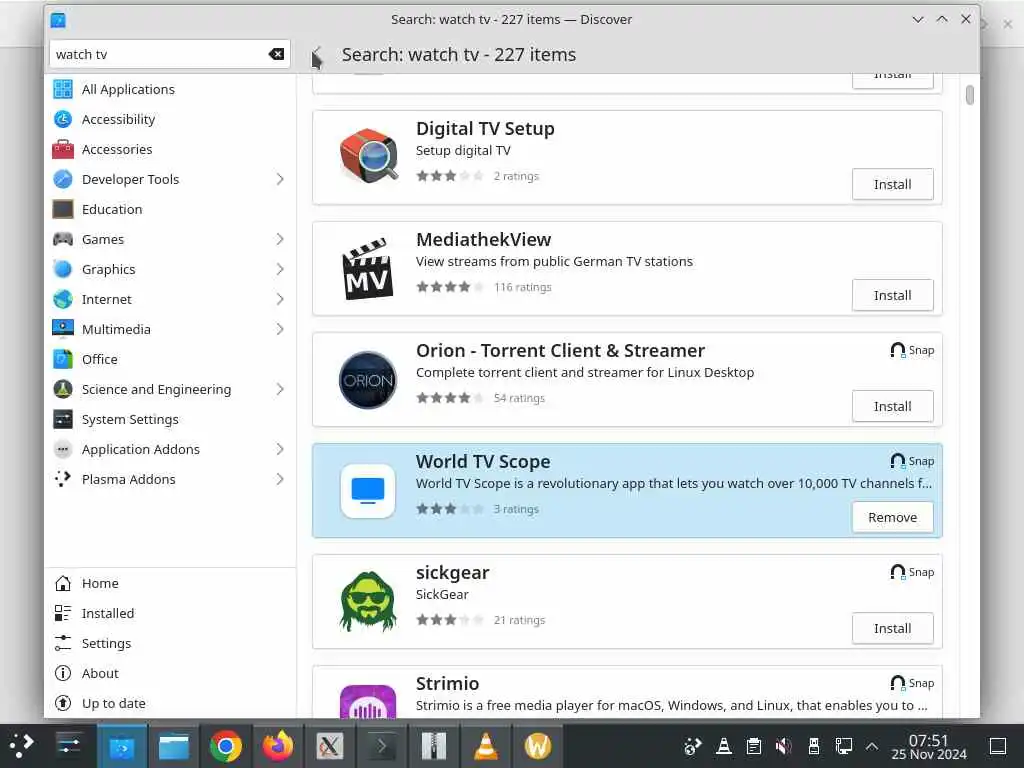
Task: Click the Science and Engineering icon
Action: click(63, 389)
